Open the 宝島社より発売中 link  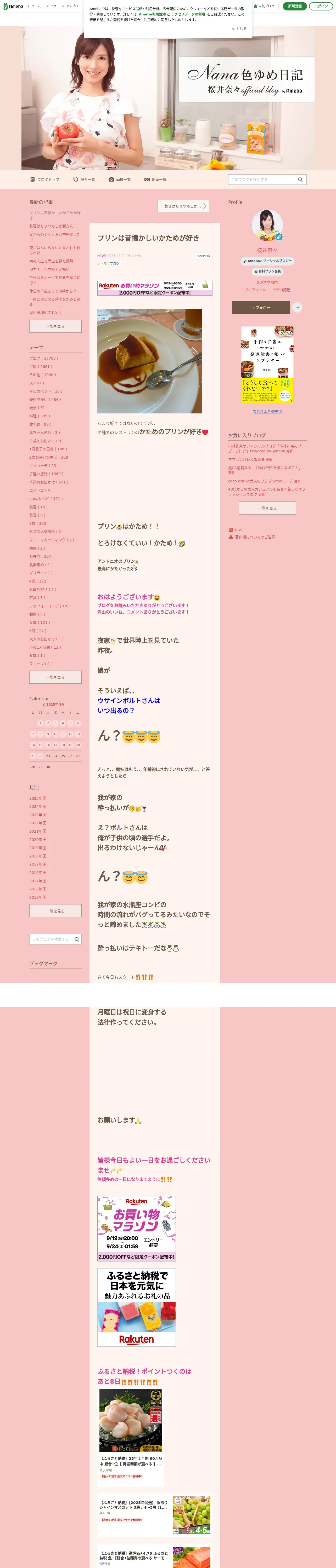267,412
